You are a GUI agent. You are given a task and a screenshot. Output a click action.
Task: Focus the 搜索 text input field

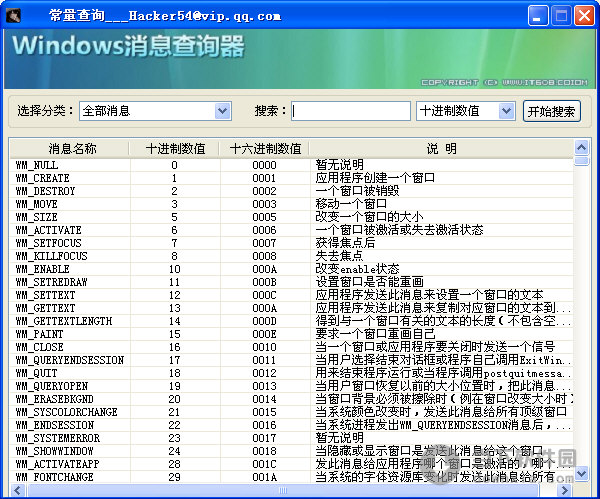pos(351,111)
